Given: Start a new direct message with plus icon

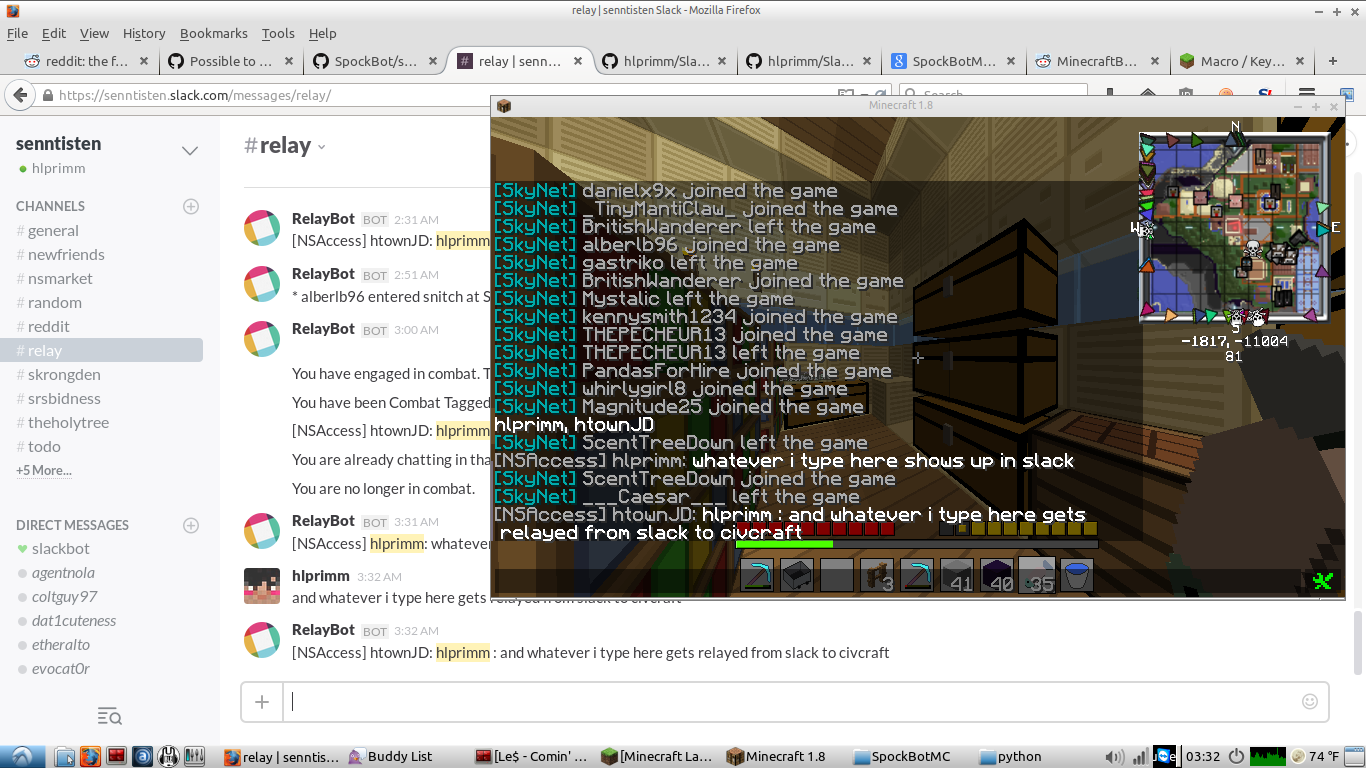Looking at the screenshot, I should (x=191, y=525).
